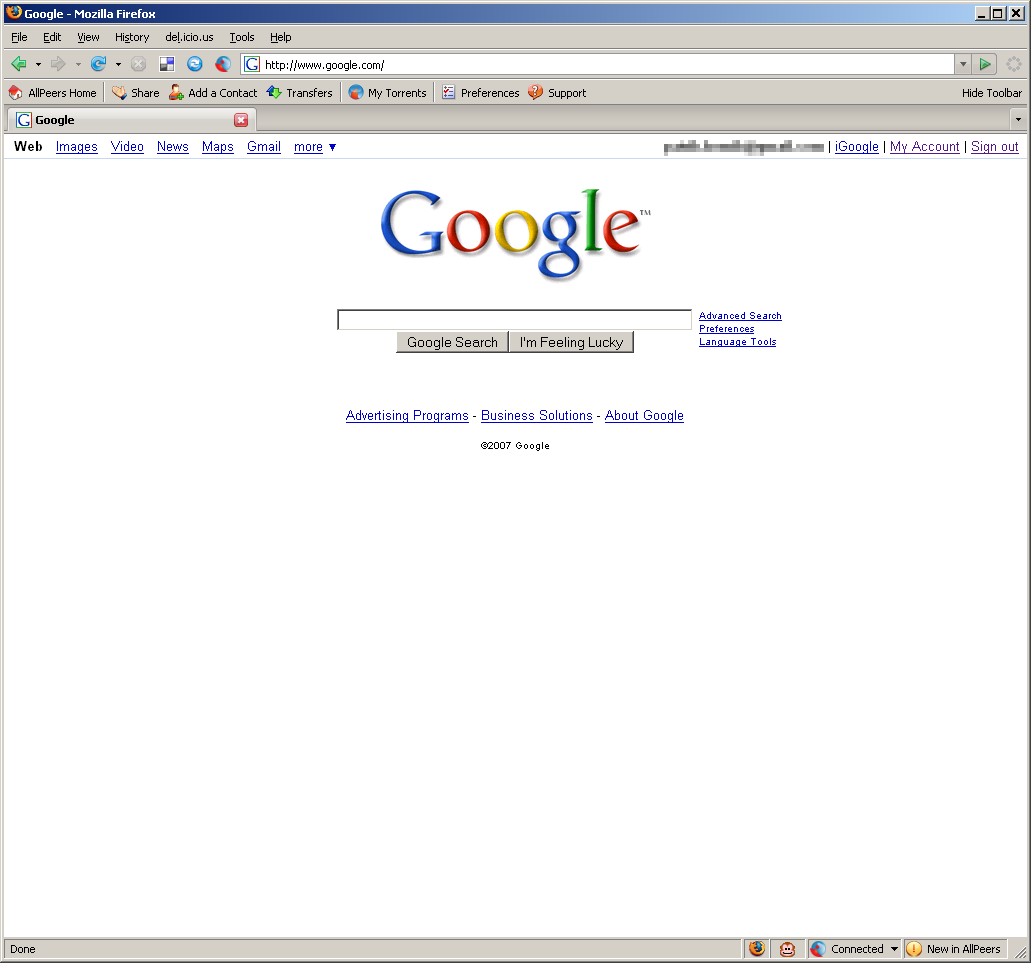
Task: Open the iGoogle link
Action: pos(857,147)
